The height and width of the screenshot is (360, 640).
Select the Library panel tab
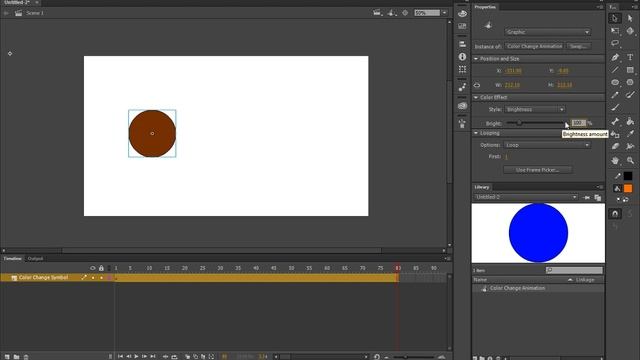pyautogui.click(x=482, y=187)
